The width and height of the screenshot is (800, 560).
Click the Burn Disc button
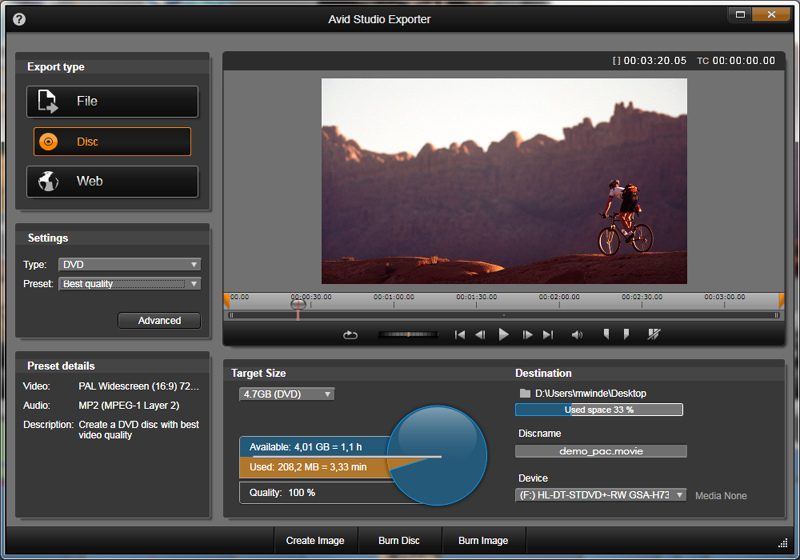click(x=399, y=541)
